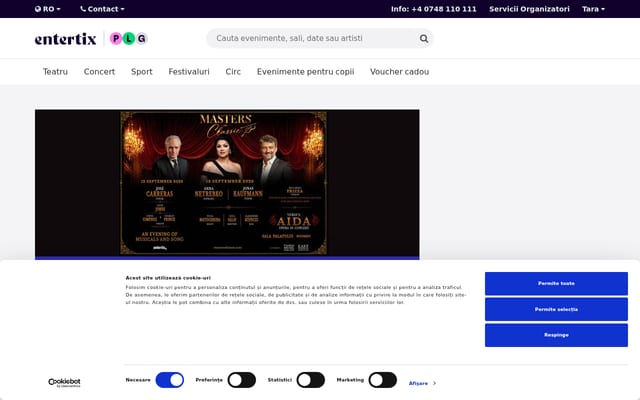Open Evenimente pentru copii category

click(305, 72)
